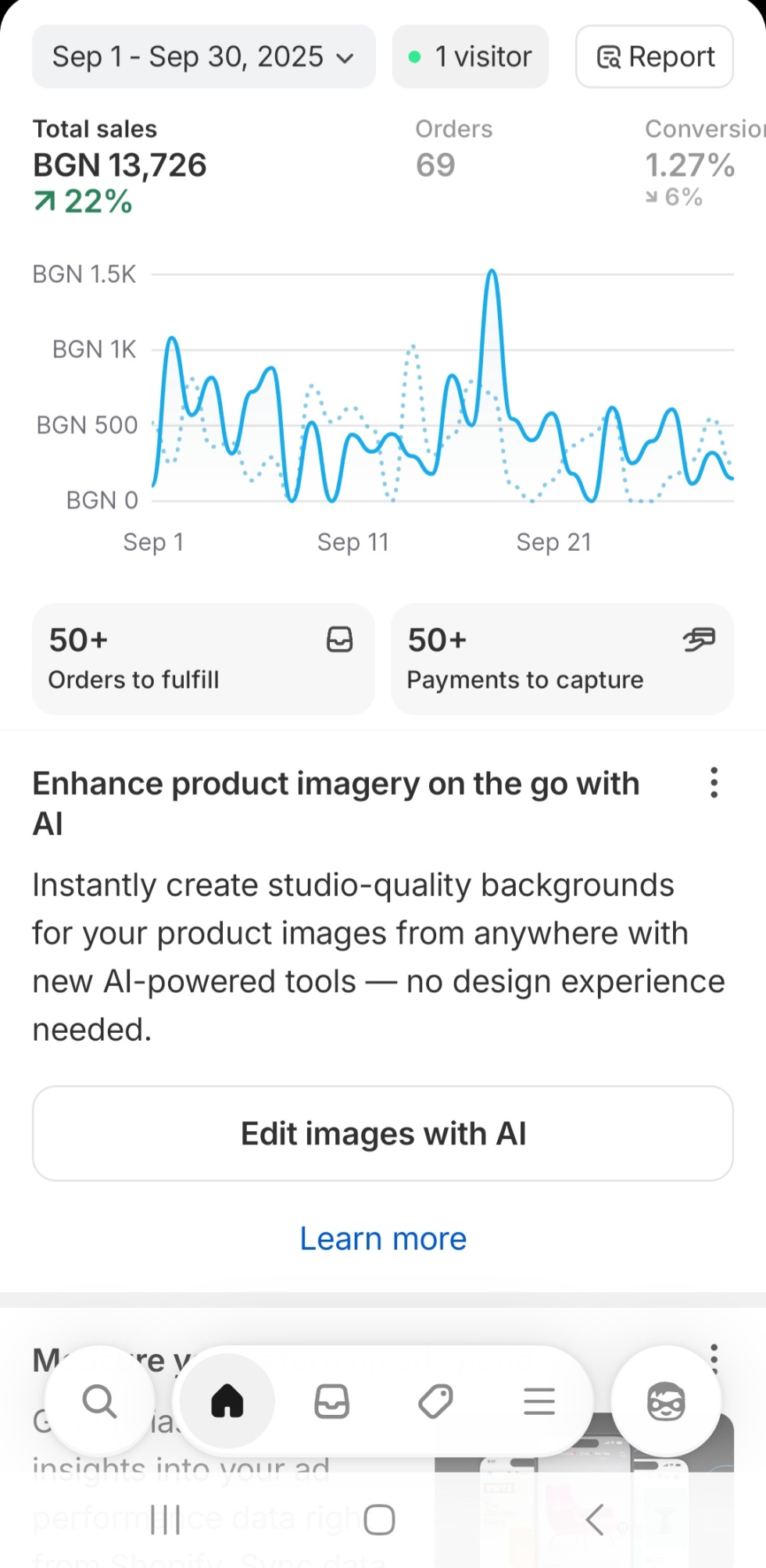
Task: Expand the Sep 1 - Sep 30 date range dropdown
Action: click(203, 57)
